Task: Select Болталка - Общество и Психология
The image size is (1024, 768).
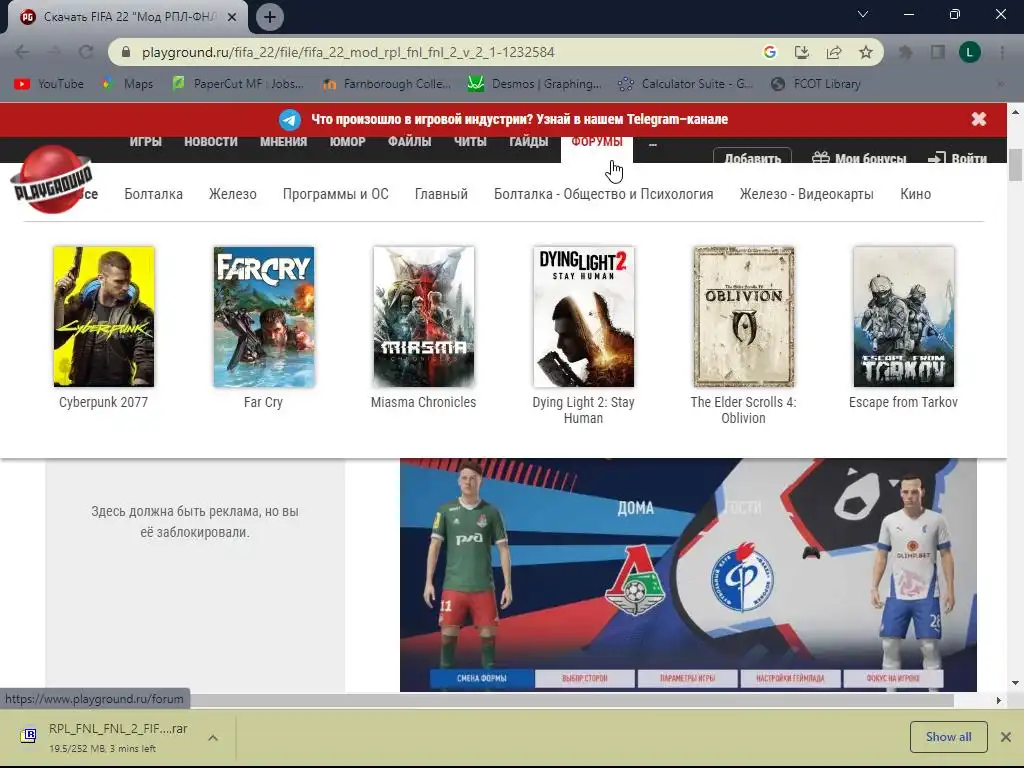Action: pyautogui.click(x=603, y=194)
